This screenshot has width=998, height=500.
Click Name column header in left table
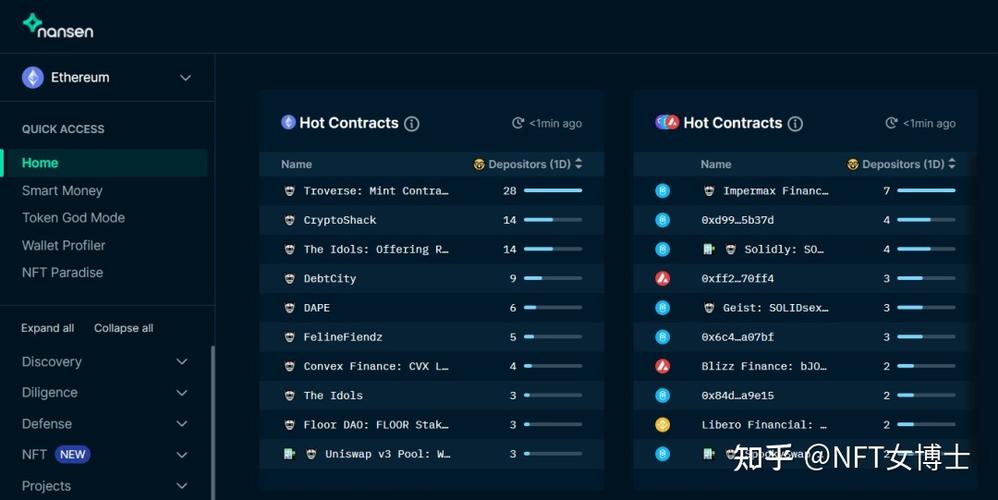point(297,164)
